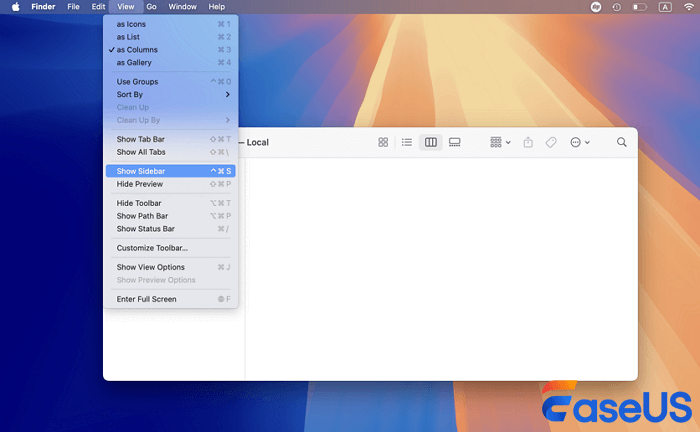The height and width of the screenshot is (432, 700).
Task: Choose 'Customize Toolbar...' from the menu
Action: [x=152, y=248]
